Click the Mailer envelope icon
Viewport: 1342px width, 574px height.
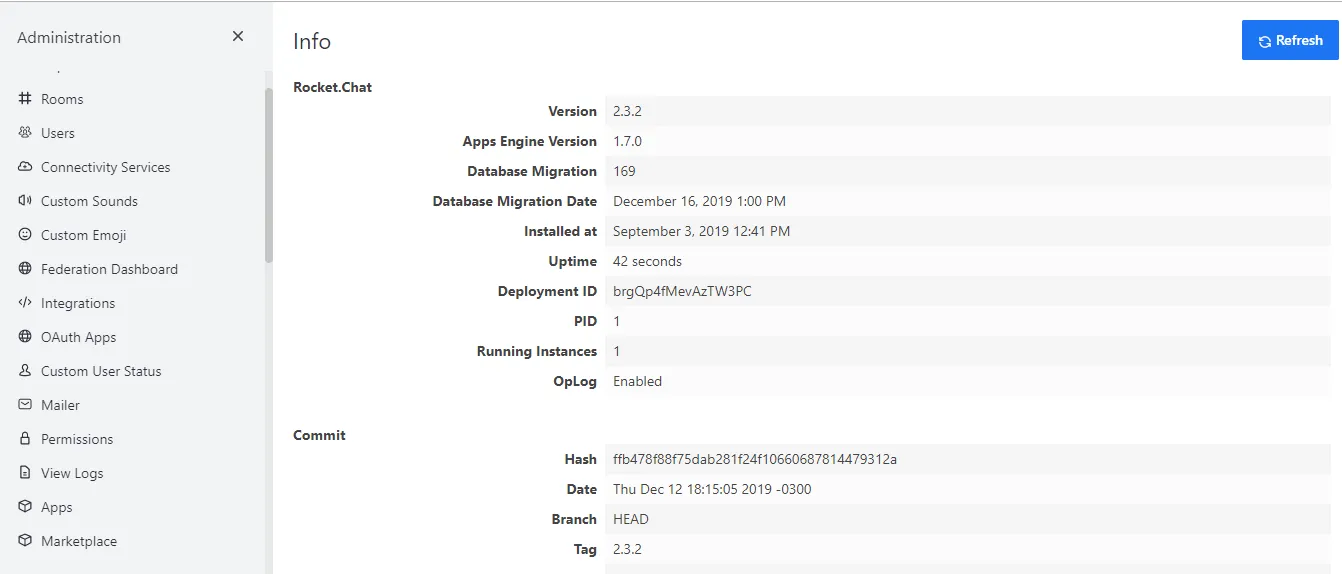(25, 405)
